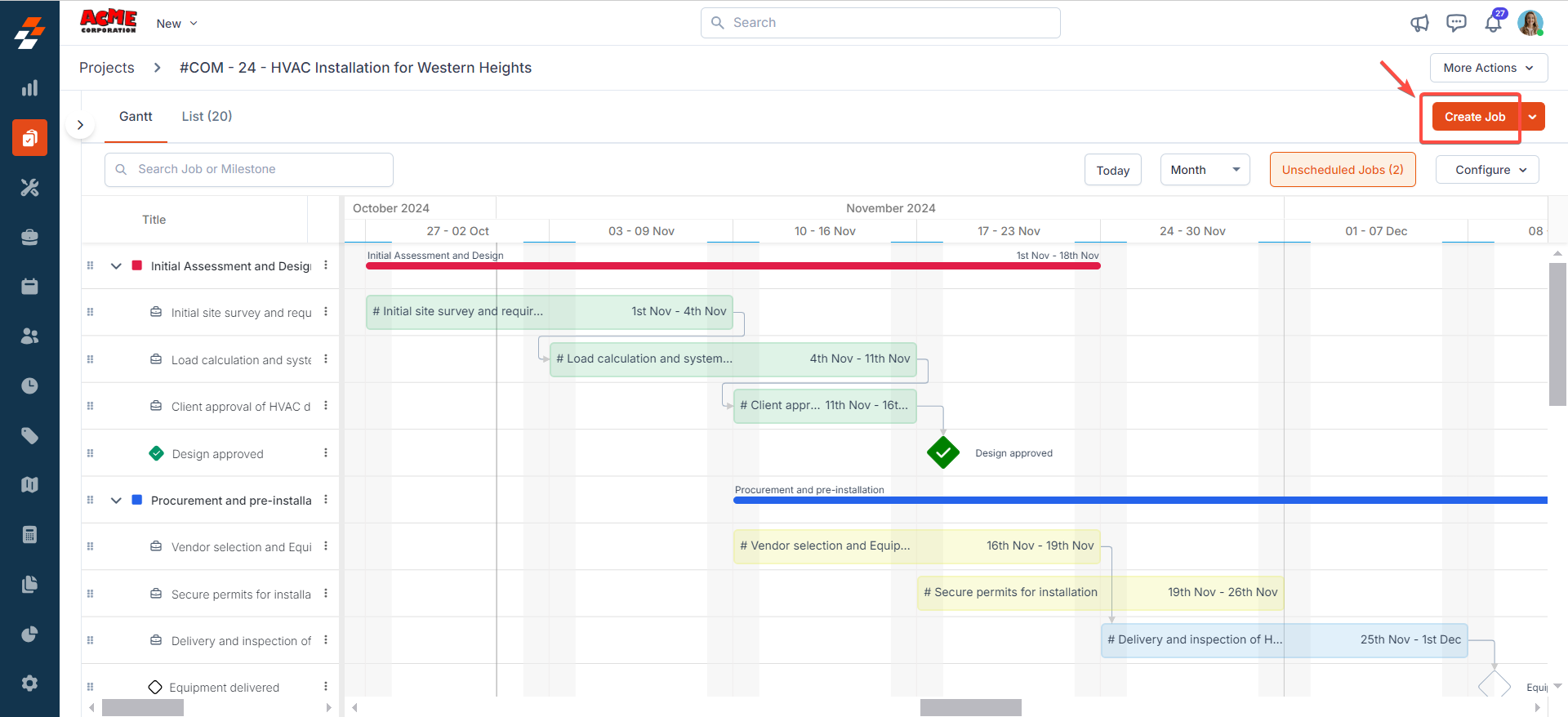Click the red Initial Assessment color swatch

pos(137,265)
